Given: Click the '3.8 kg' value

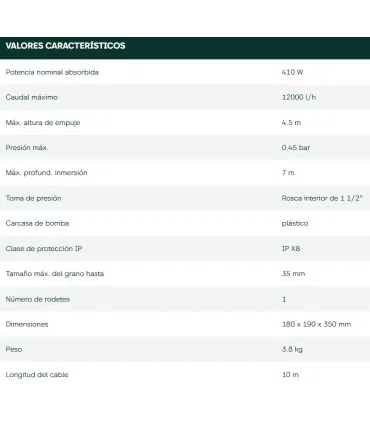Looking at the screenshot, I should [x=292, y=349].
